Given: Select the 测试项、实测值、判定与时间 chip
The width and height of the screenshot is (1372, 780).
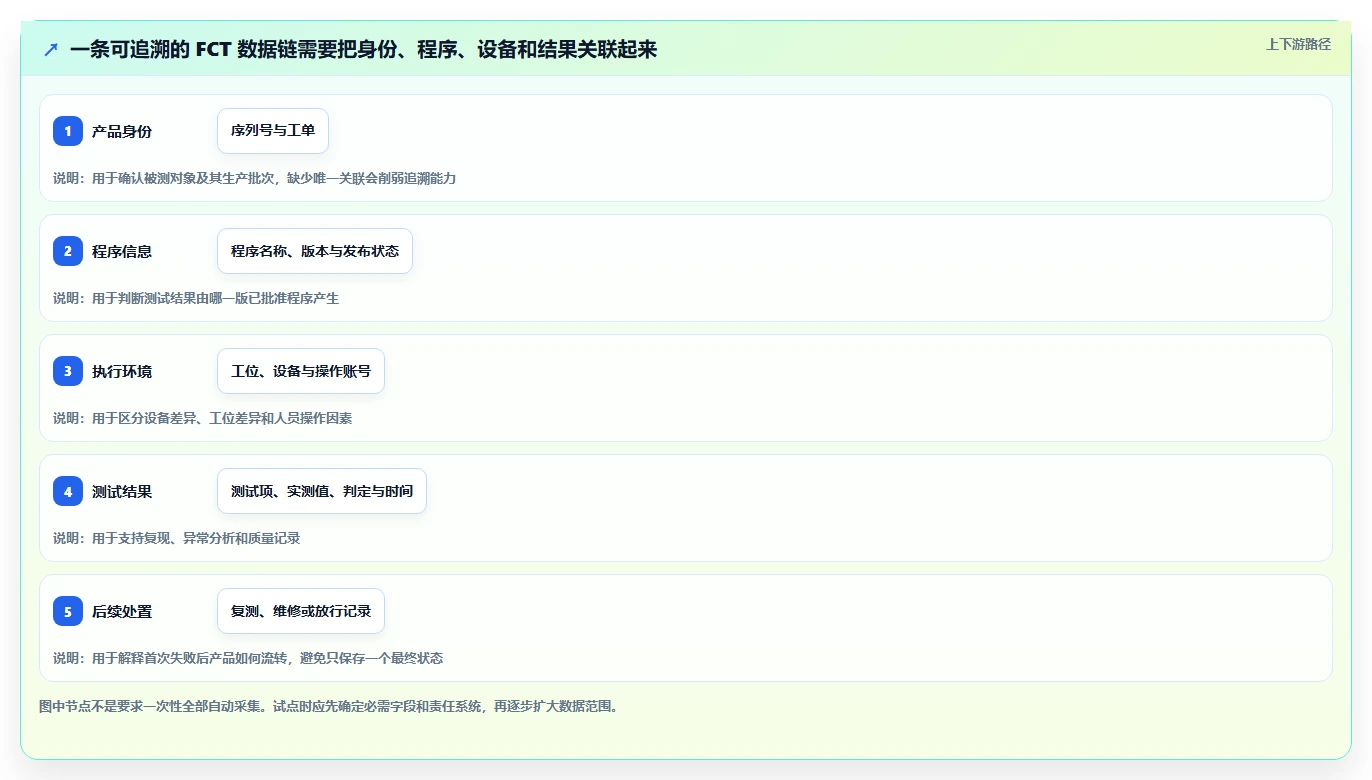Looking at the screenshot, I should click(322, 491).
